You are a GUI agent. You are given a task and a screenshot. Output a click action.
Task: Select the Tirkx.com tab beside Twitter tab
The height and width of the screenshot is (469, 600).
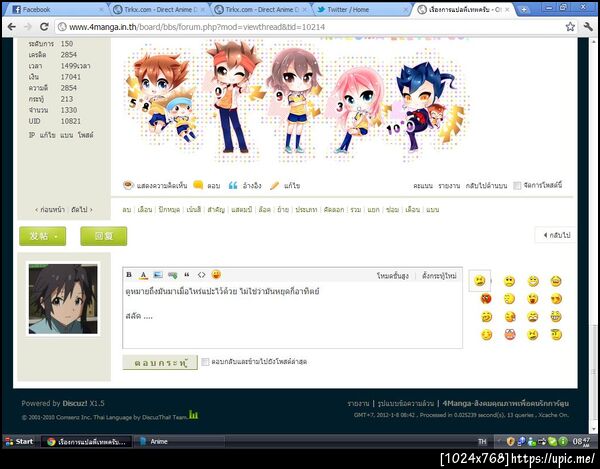[x=261, y=10]
